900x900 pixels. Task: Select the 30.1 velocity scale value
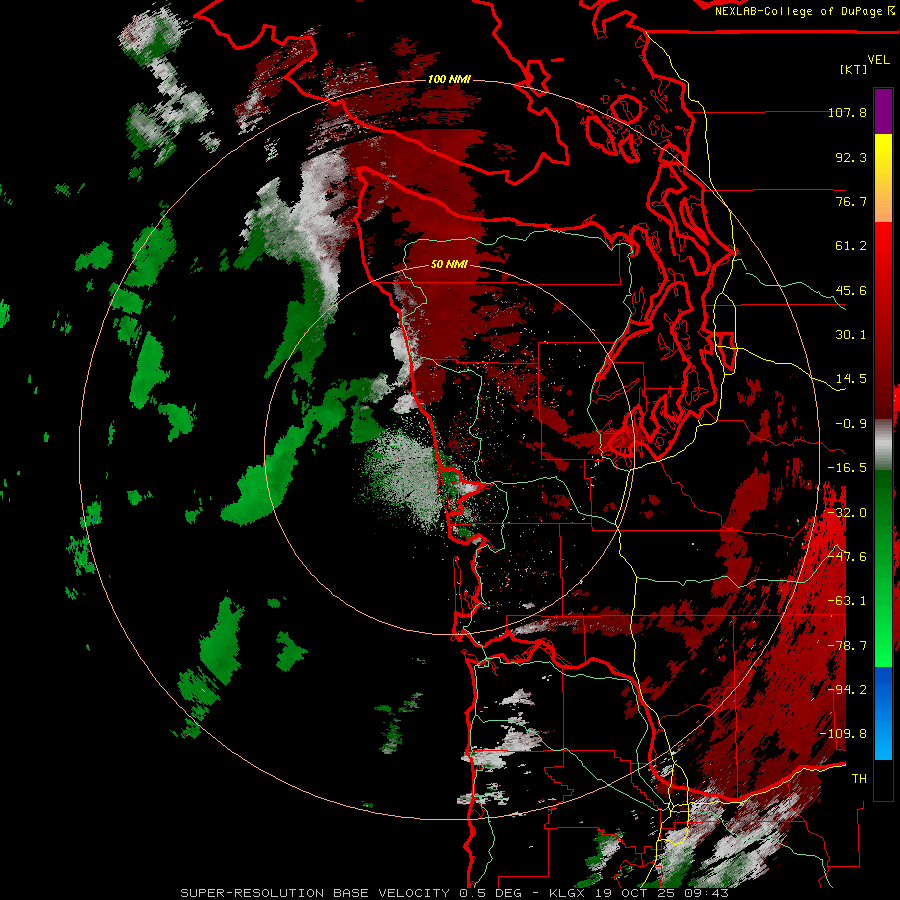[x=851, y=335]
